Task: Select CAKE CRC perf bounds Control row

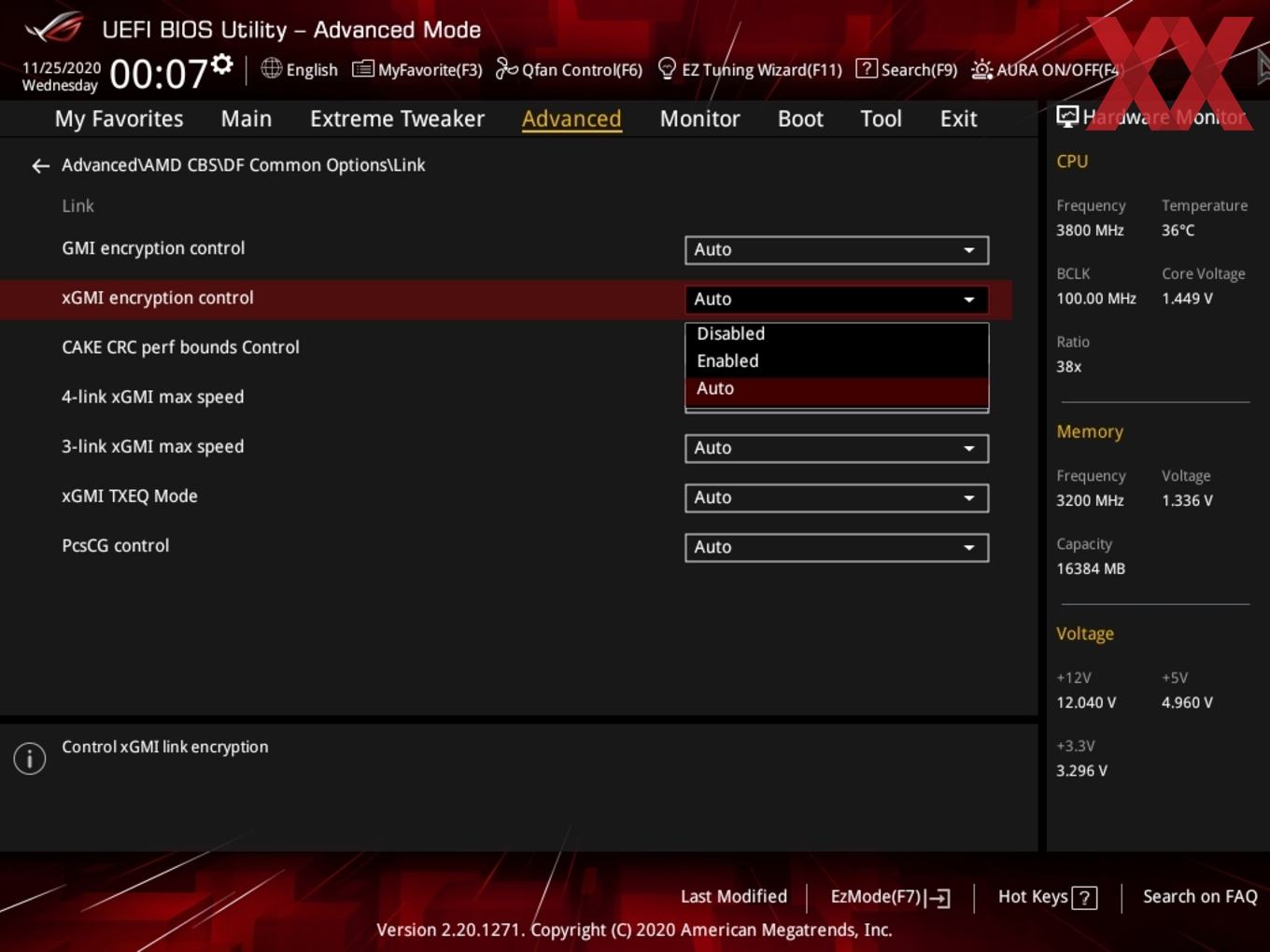Action: click(x=180, y=347)
